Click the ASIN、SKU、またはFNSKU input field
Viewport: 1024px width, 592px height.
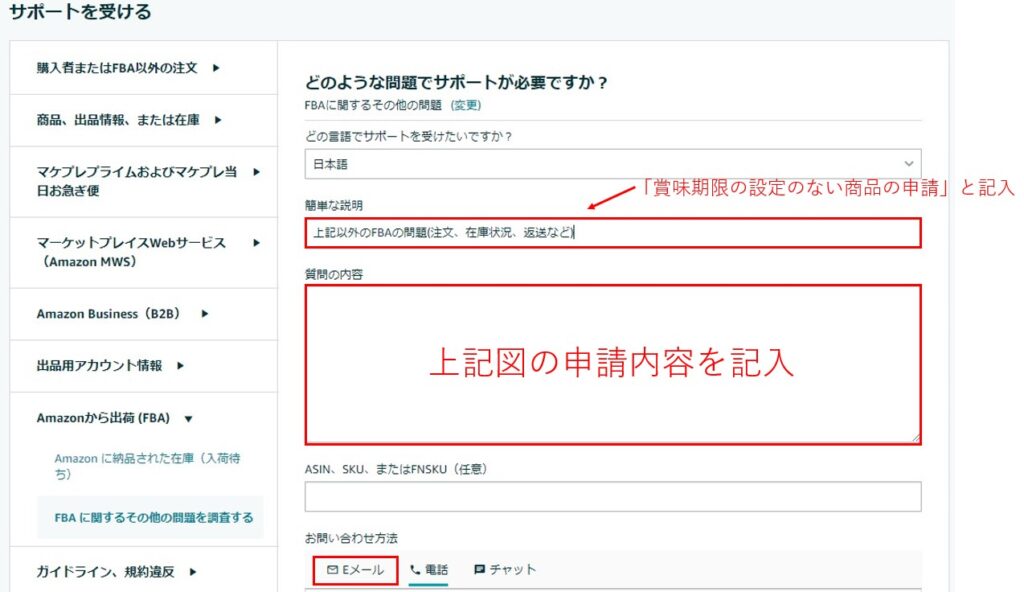point(612,497)
